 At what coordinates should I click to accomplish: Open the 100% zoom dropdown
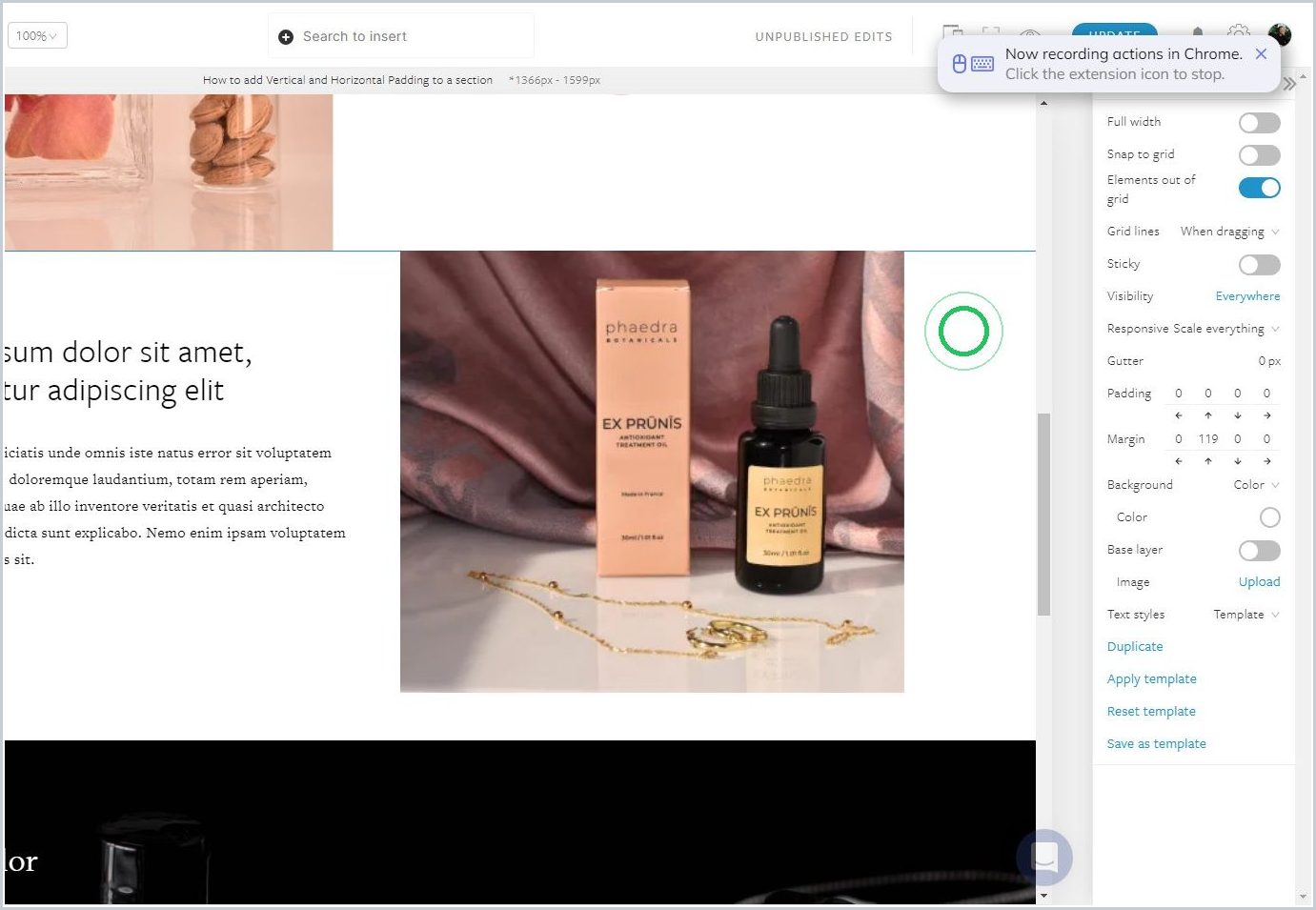(37, 36)
